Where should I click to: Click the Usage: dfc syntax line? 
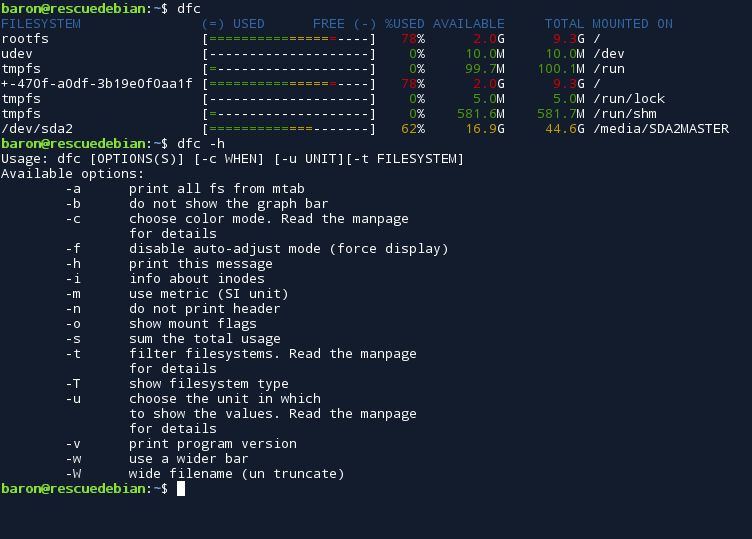(x=233, y=159)
